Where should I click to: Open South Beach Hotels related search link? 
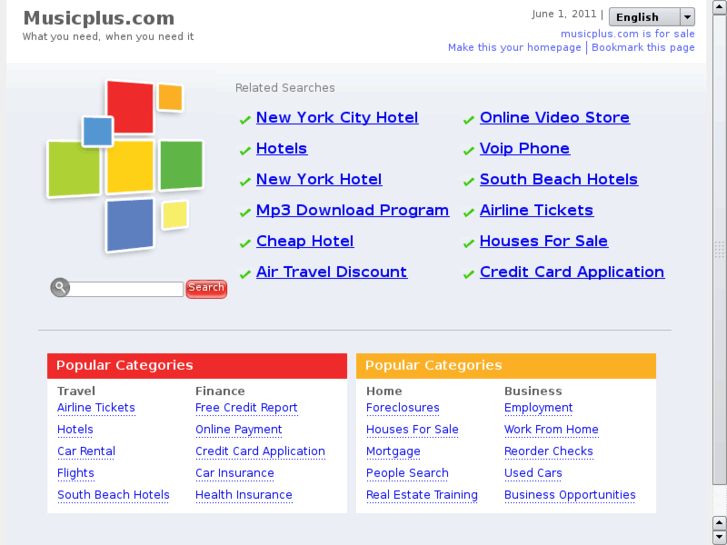[559, 179]
